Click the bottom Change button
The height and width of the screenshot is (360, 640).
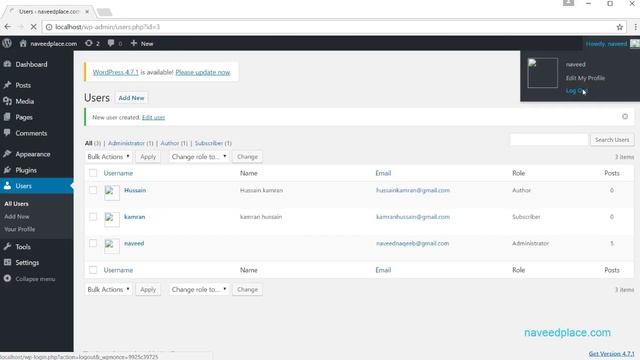[247, 289]
